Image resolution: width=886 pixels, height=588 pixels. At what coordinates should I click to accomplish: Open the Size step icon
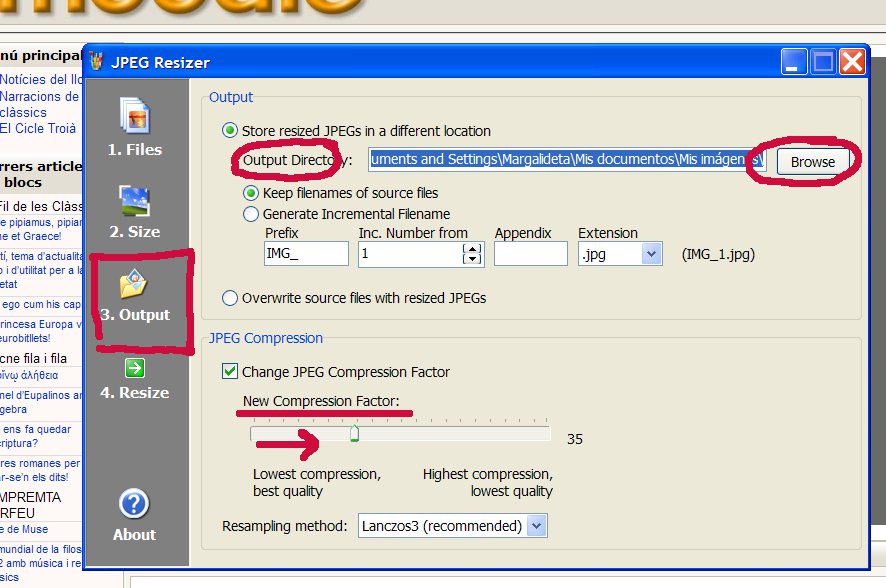pos(134,201)
